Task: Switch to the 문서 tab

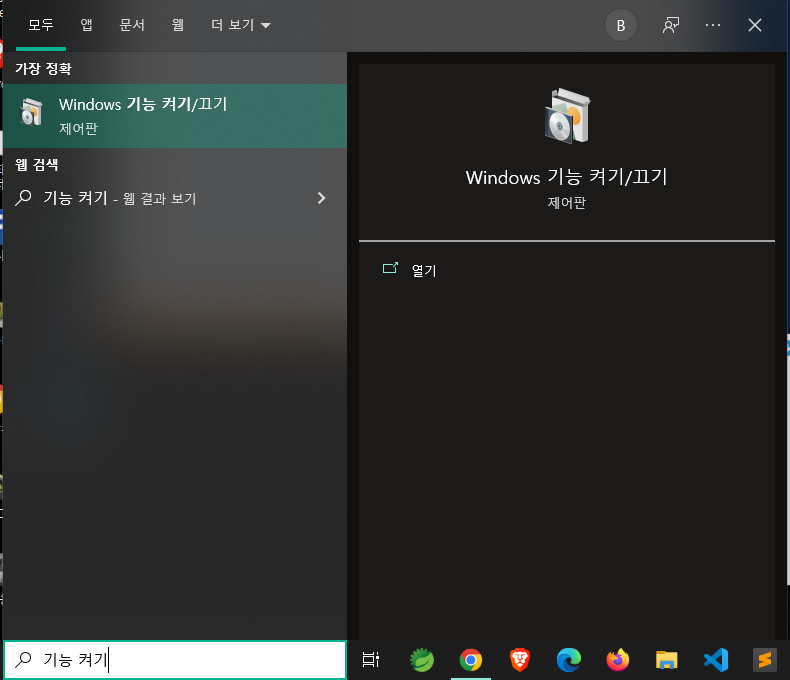Action: click(x=132, y=25)
